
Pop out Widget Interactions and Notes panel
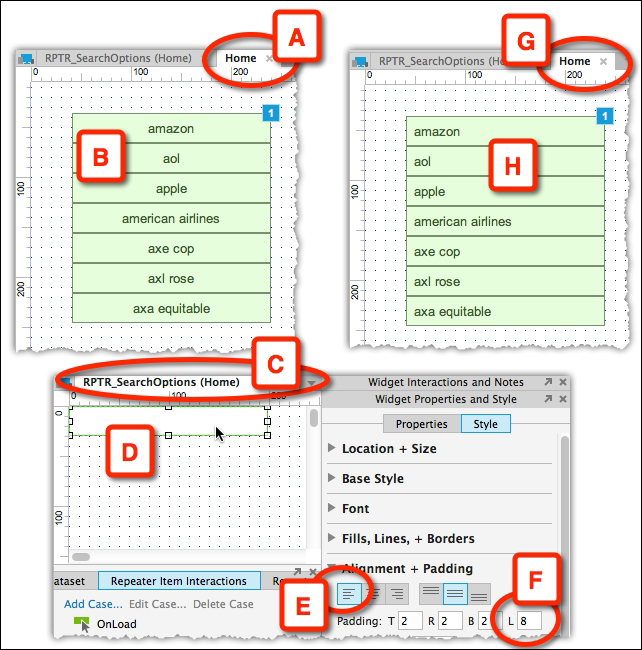pyautogui.click(x=548, y=382)
